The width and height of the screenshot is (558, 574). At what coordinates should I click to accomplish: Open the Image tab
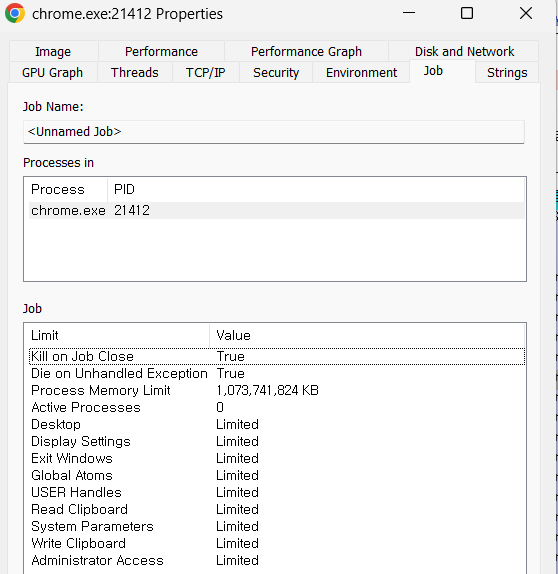coord(53,51)
